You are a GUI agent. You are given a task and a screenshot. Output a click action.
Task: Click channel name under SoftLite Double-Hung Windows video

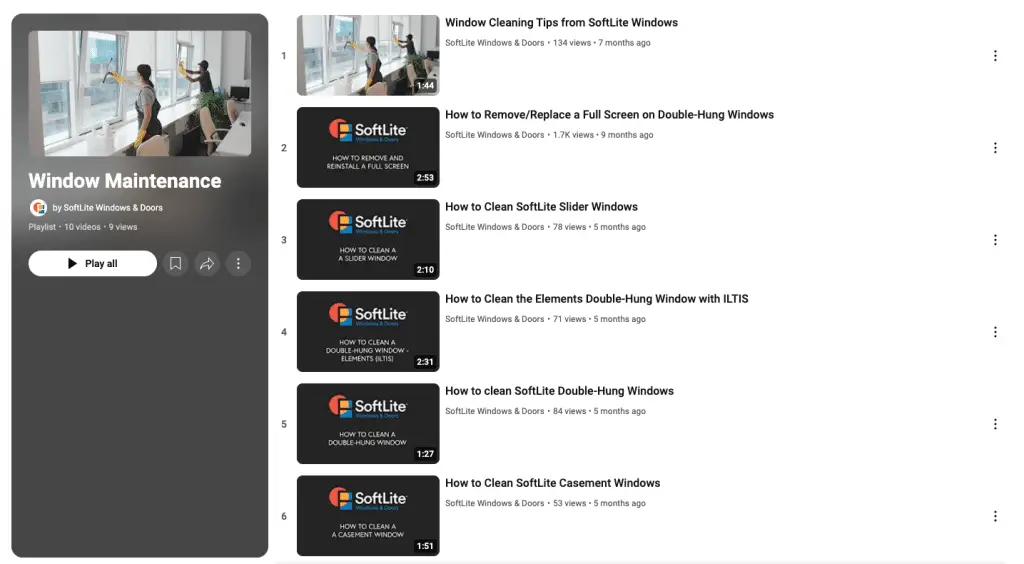coord(494,411)
